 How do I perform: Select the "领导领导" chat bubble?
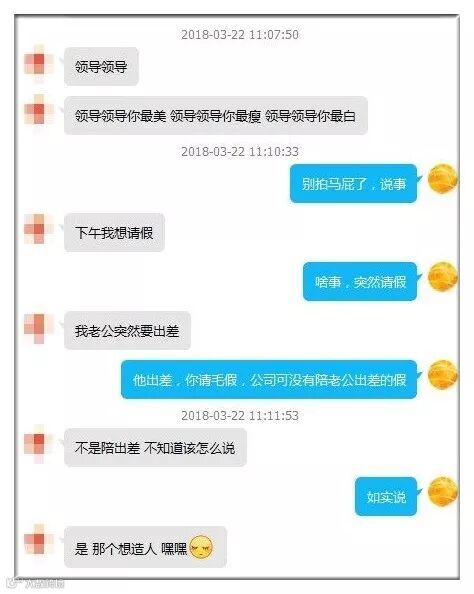pyautogui.click(x=101, y=66)
